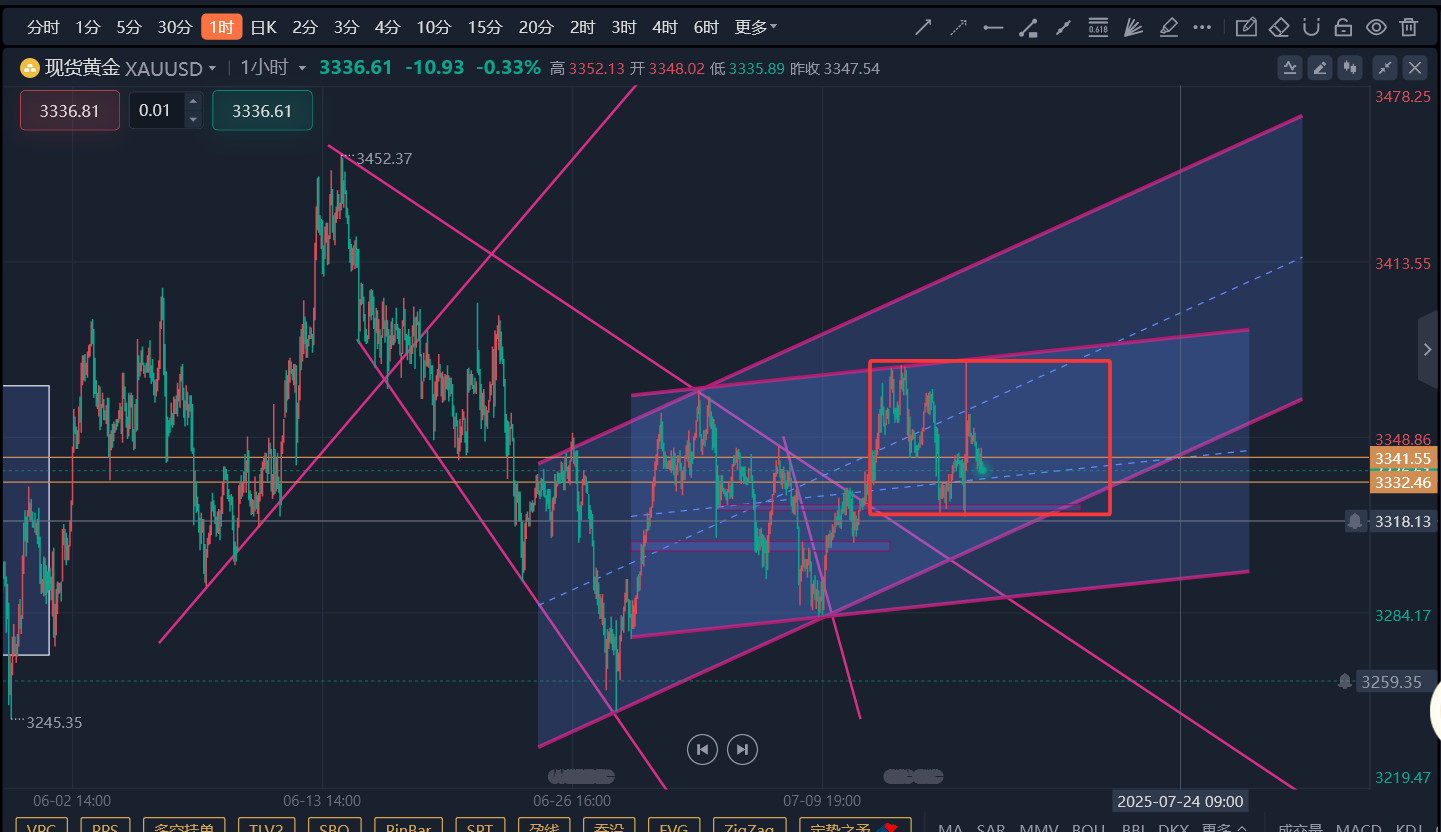
Task: Decrease lot size with down stepper arrow
Action: click(x=194, y=120)
